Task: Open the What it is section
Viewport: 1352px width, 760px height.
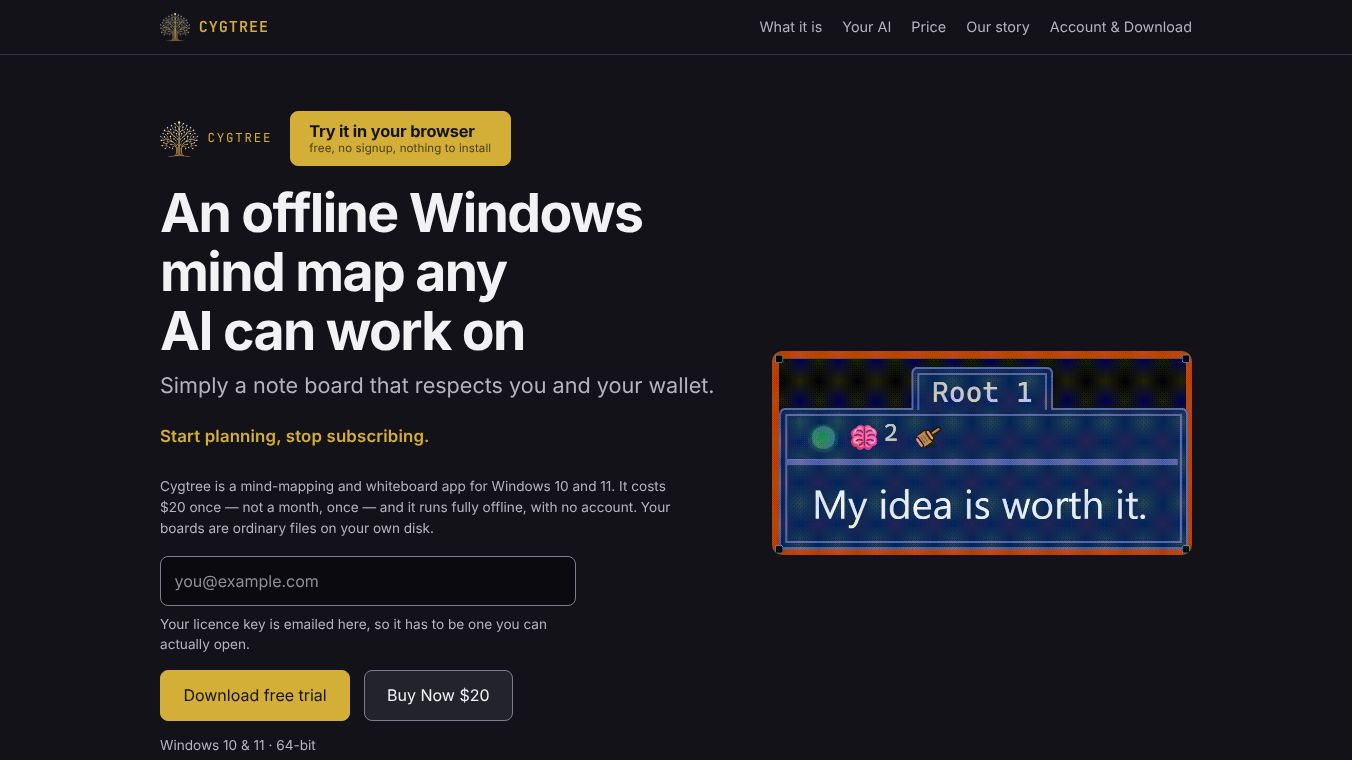Action: (791, 27)
